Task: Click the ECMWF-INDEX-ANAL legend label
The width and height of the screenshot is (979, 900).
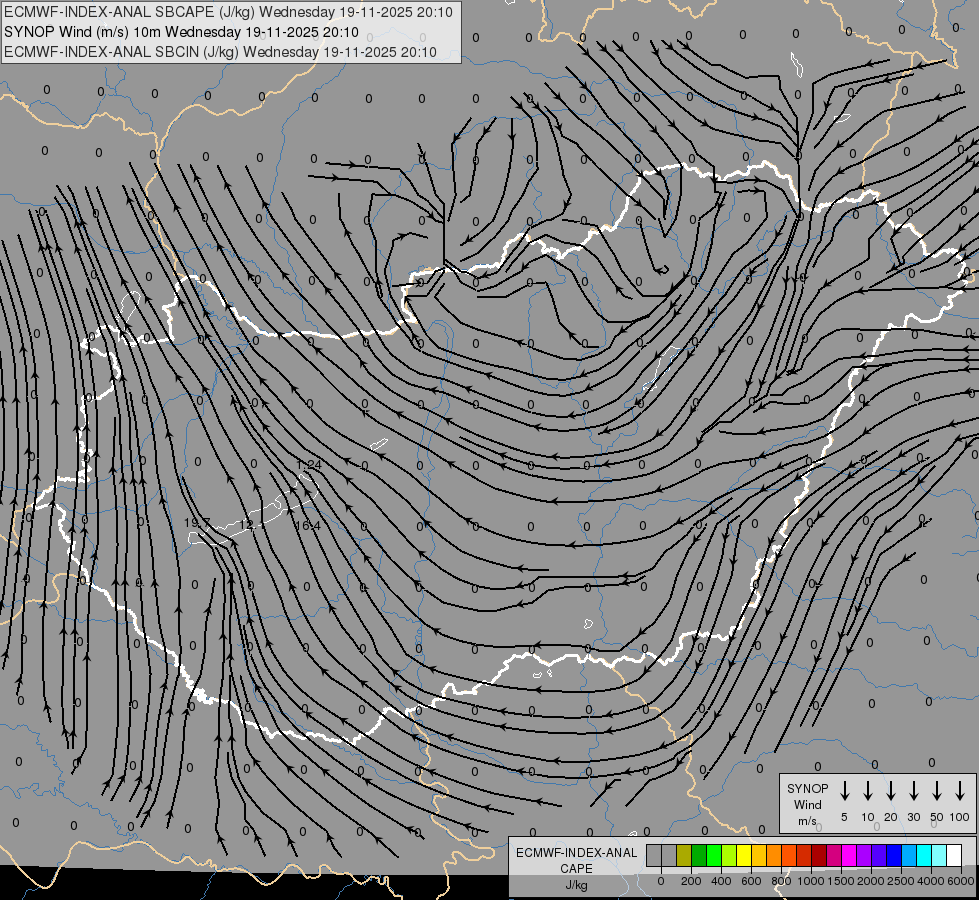Action: coord(576,853)
